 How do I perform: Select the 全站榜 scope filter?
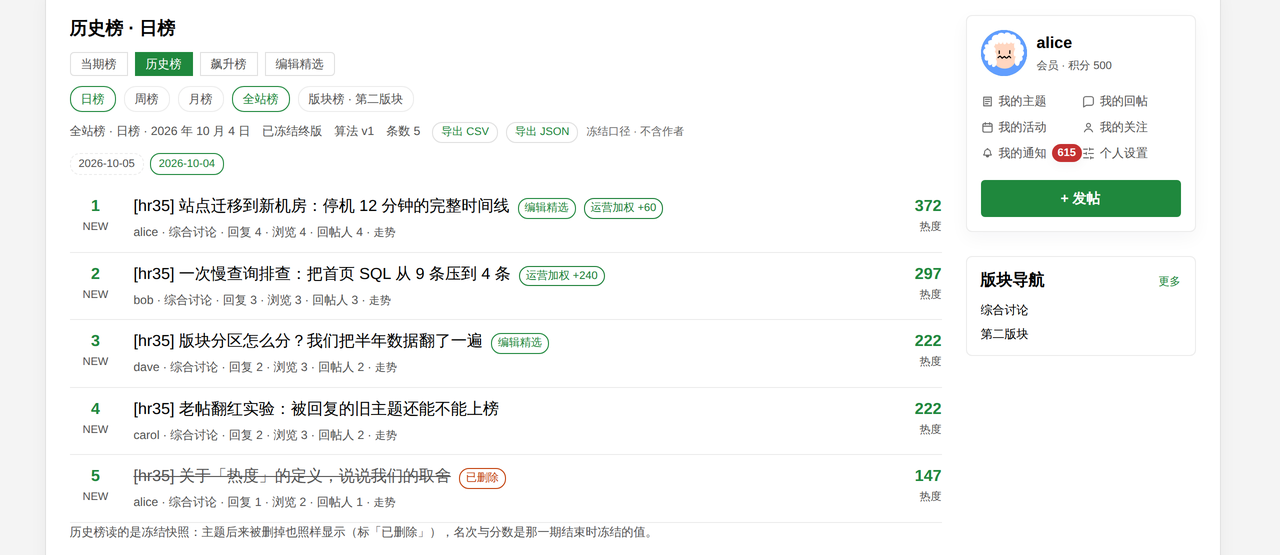click(x=261, y=99)
